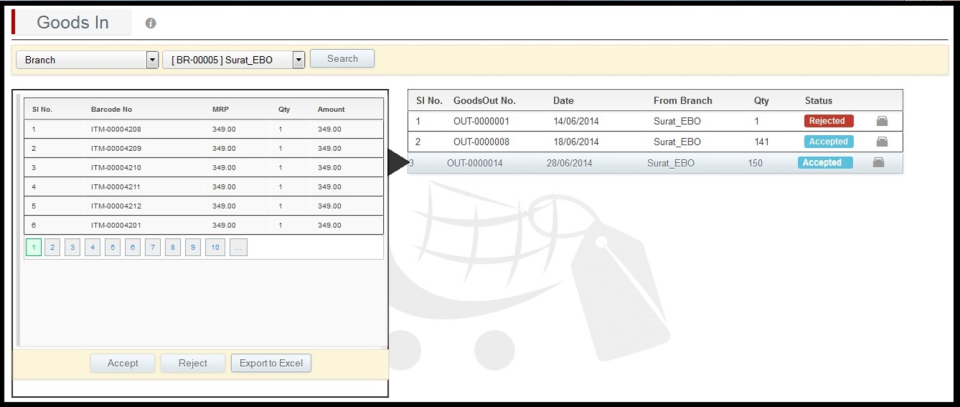The width and height of the screenshot is (960, 407).
Task: Click OUT-0000001 goods out number
Action: (481, 121)
